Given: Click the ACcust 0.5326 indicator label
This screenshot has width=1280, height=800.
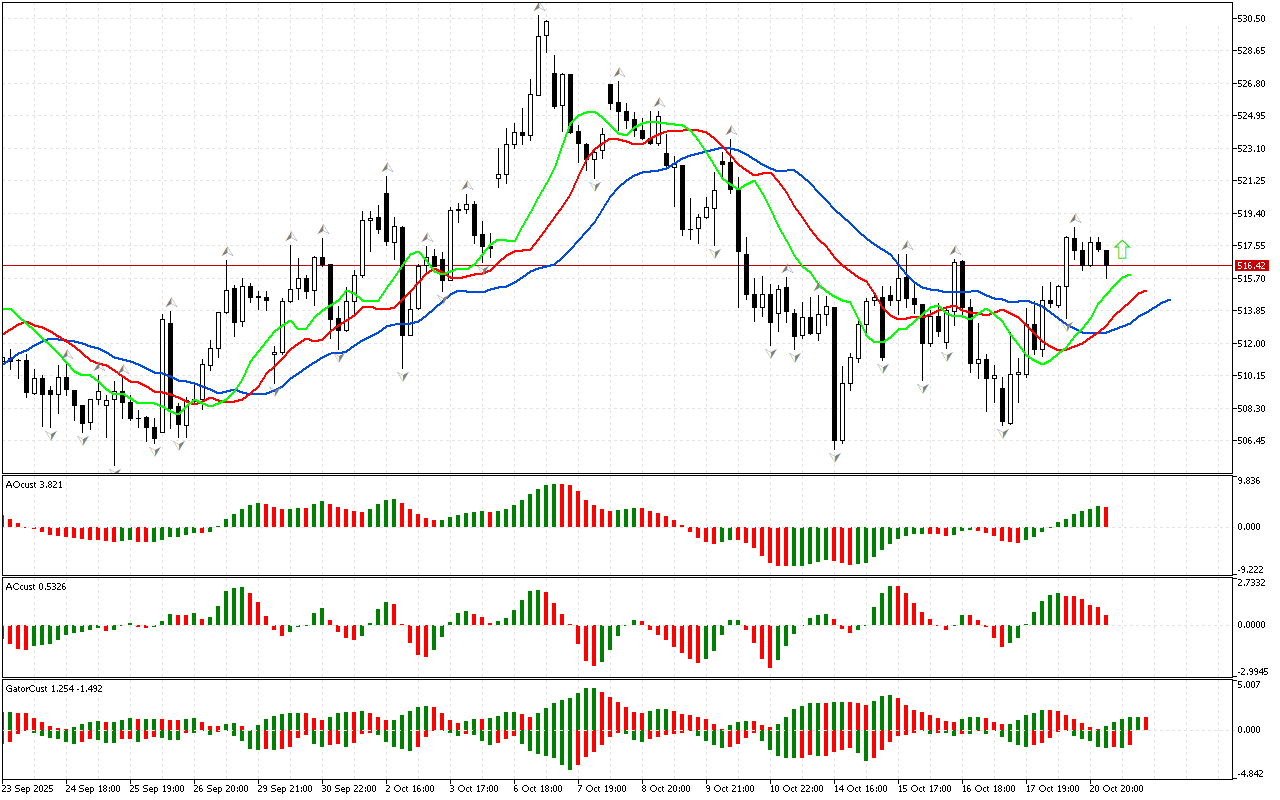Looking at the screenshot, I should tap(36, 586).
